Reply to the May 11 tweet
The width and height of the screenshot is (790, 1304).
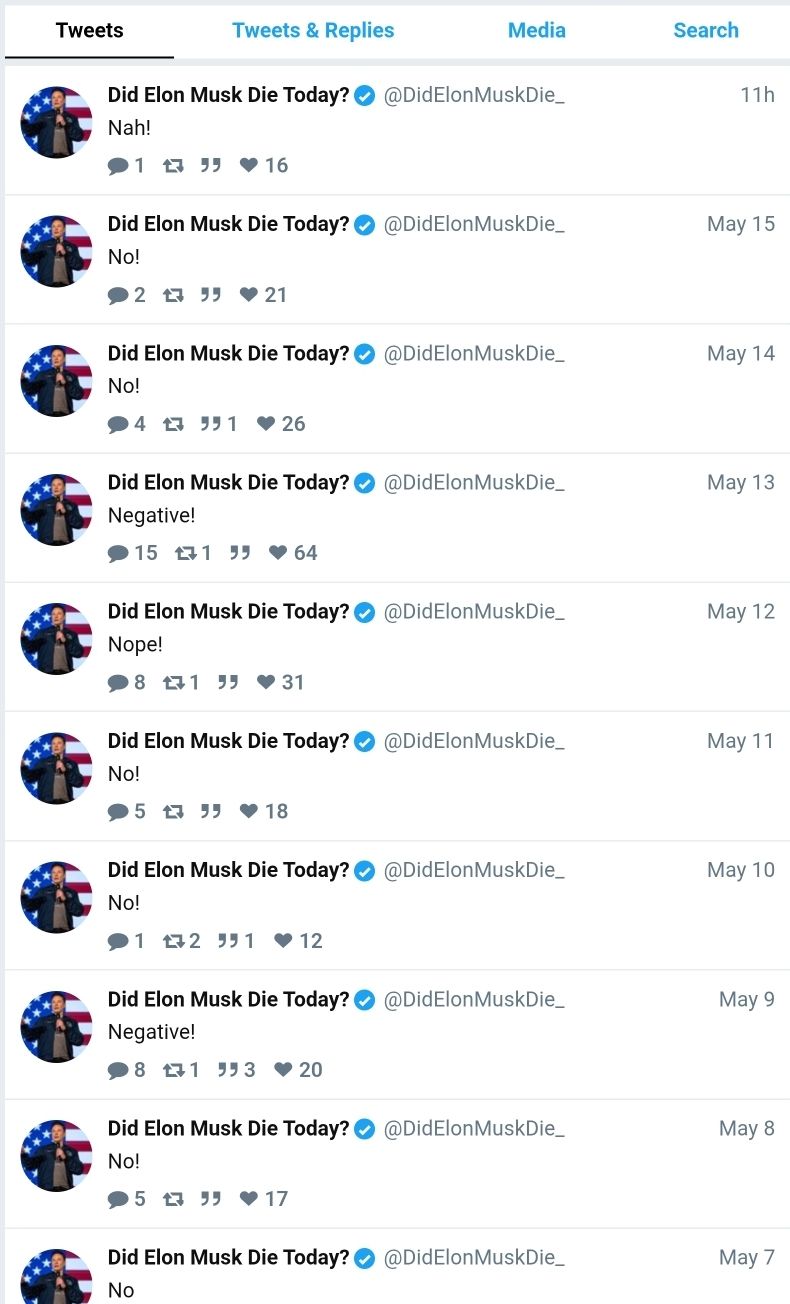(118, 811)
